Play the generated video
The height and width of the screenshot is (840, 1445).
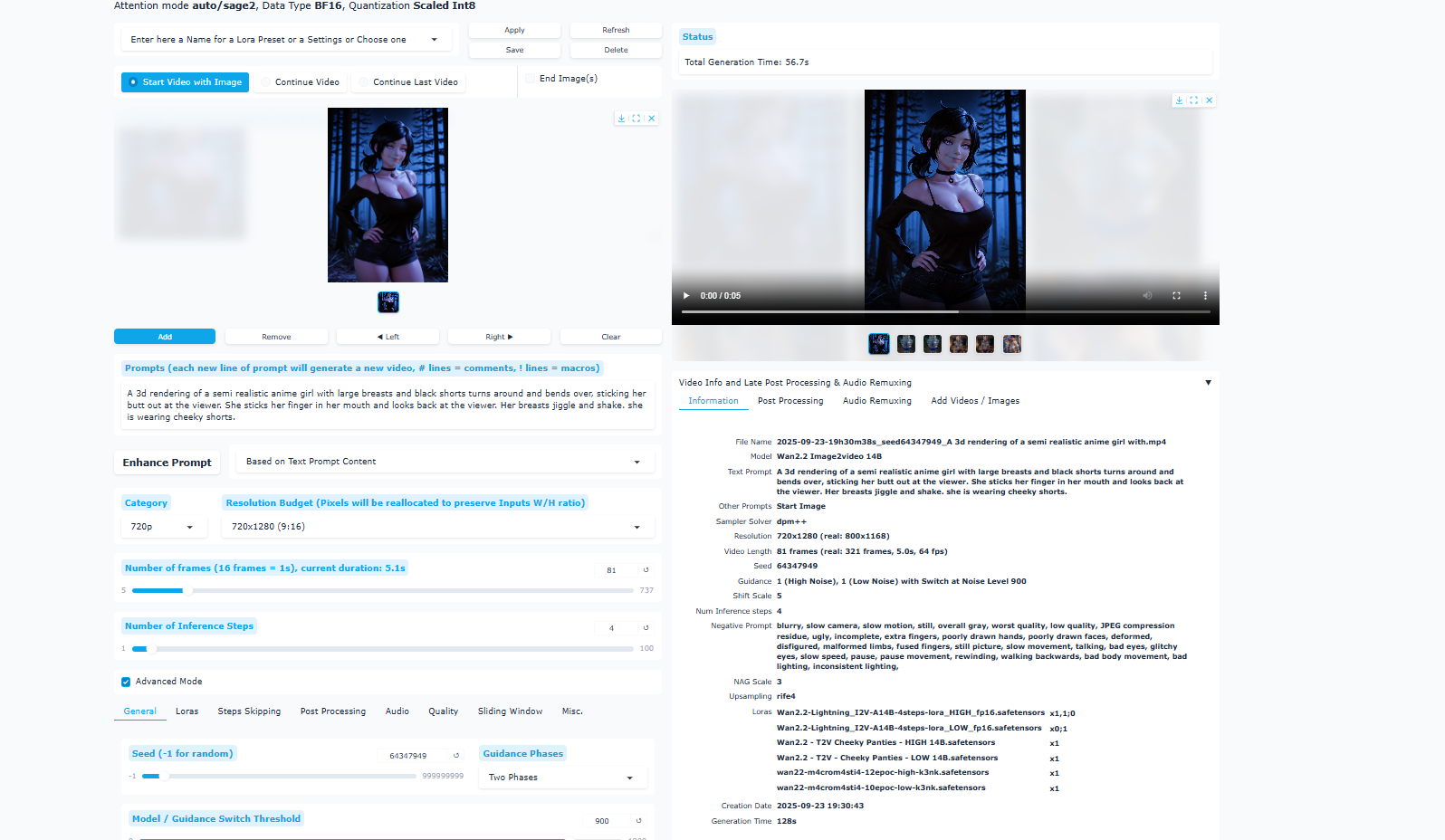686,296
